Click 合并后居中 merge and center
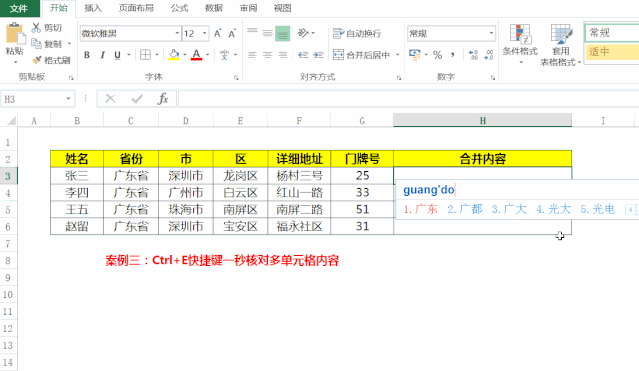Viewport: 639px width, 371px height. (361, 55)
